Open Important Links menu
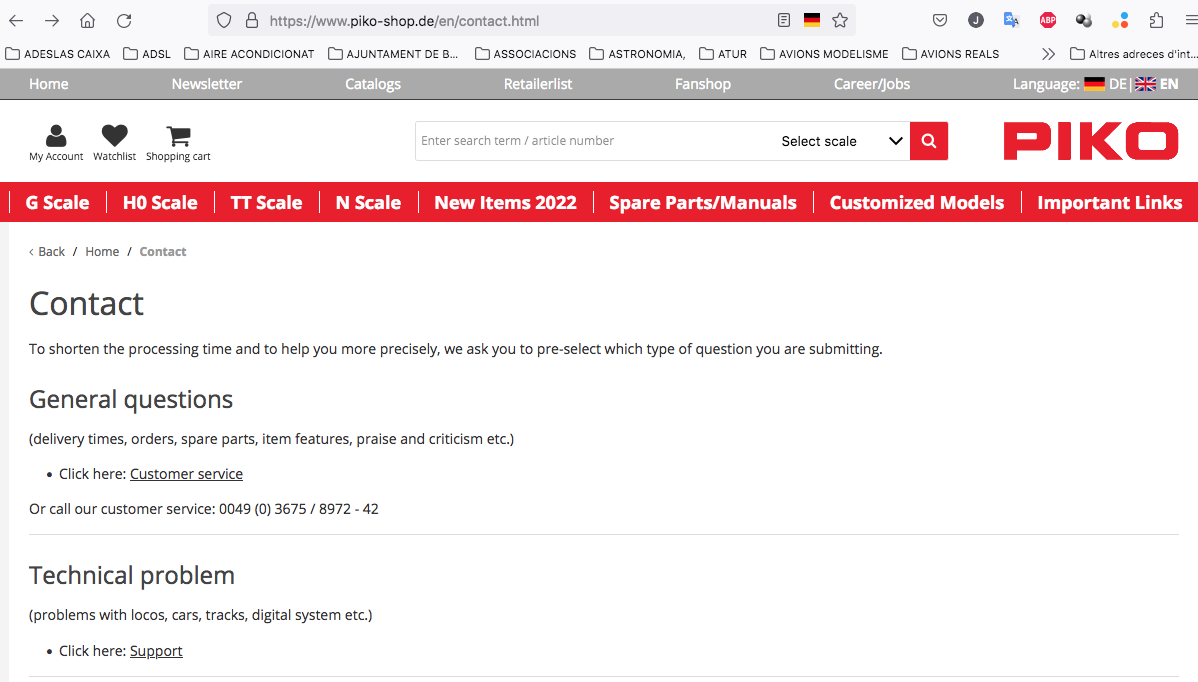Viewport: 1198px width, 682px height. (x=1109, y=202)
